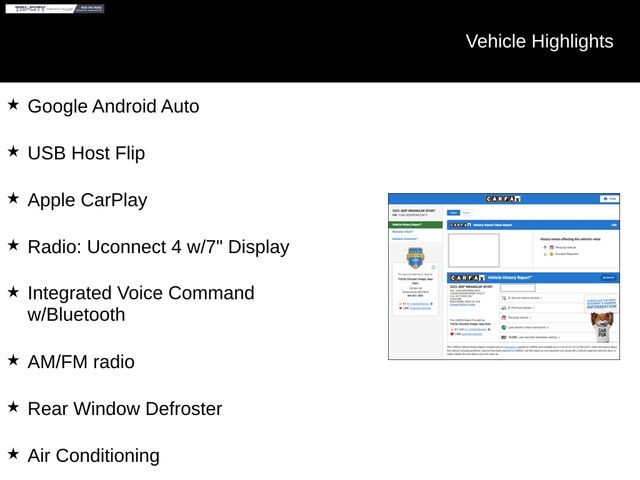
Task: Open the Buyback Guarantee sidebar link
Action: click(x=405, y=239)
